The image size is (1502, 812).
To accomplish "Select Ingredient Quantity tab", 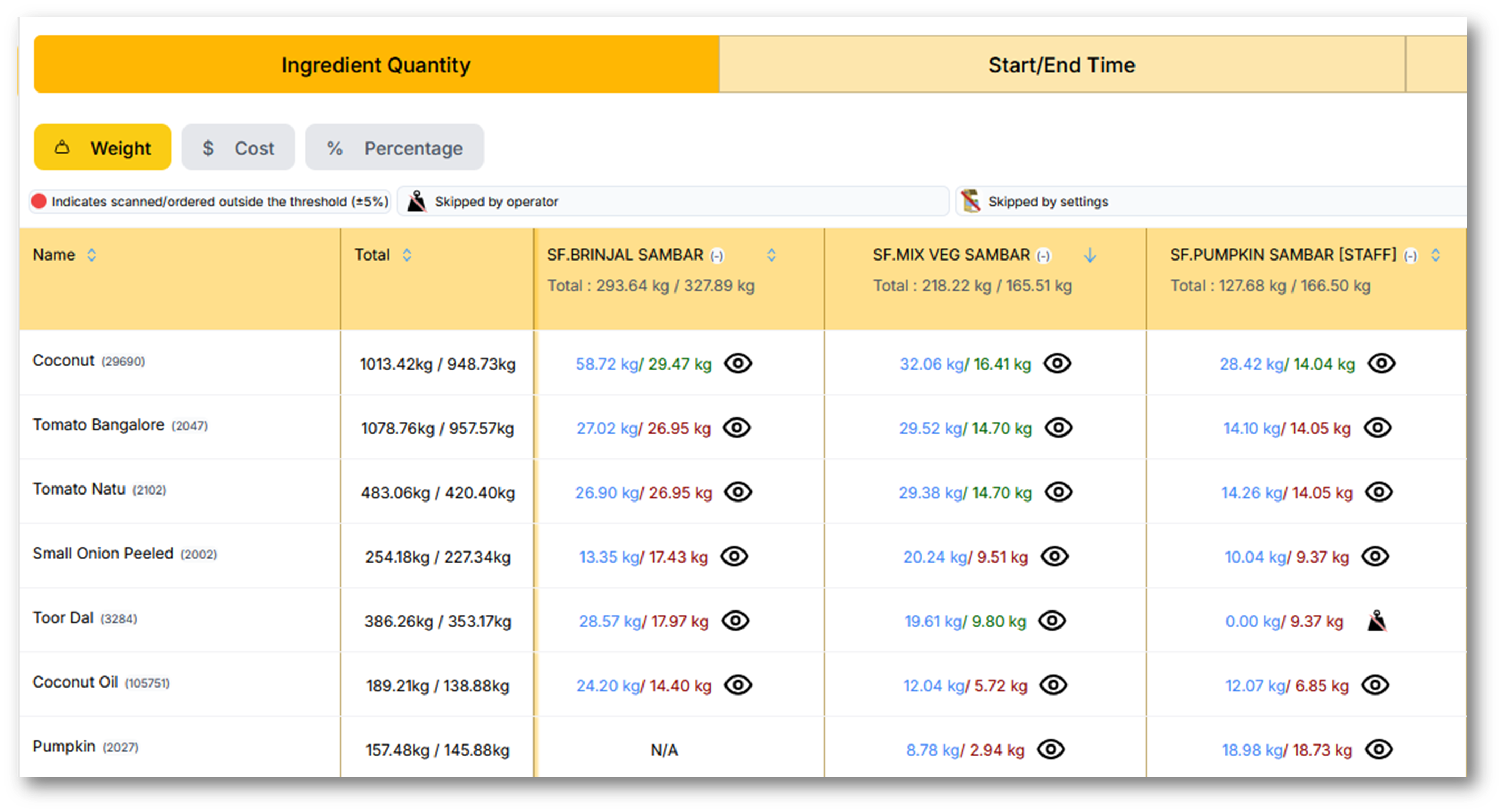I will 375,65.
